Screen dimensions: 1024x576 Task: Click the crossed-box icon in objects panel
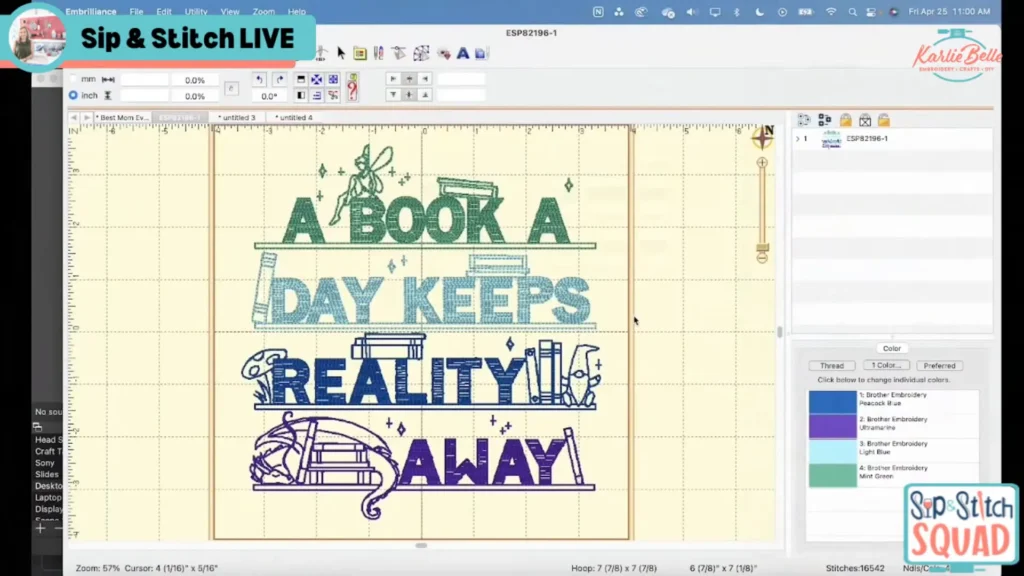click(x=865, y=120)
